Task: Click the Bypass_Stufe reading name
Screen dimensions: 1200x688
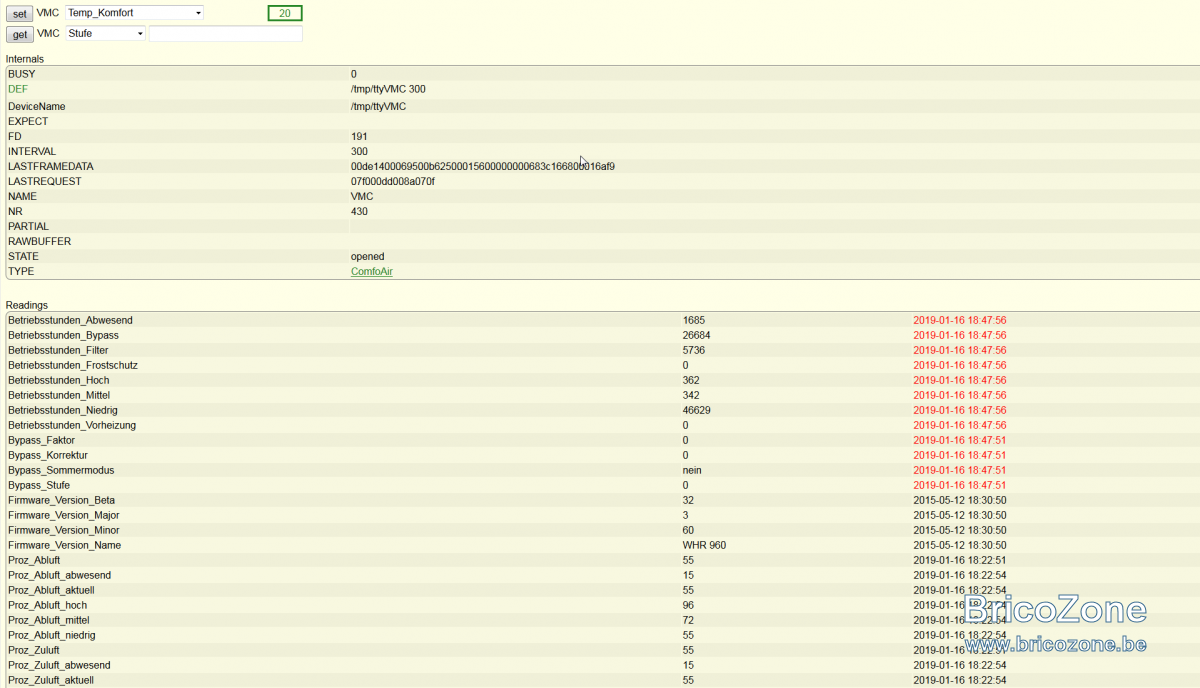Action: 39,485
